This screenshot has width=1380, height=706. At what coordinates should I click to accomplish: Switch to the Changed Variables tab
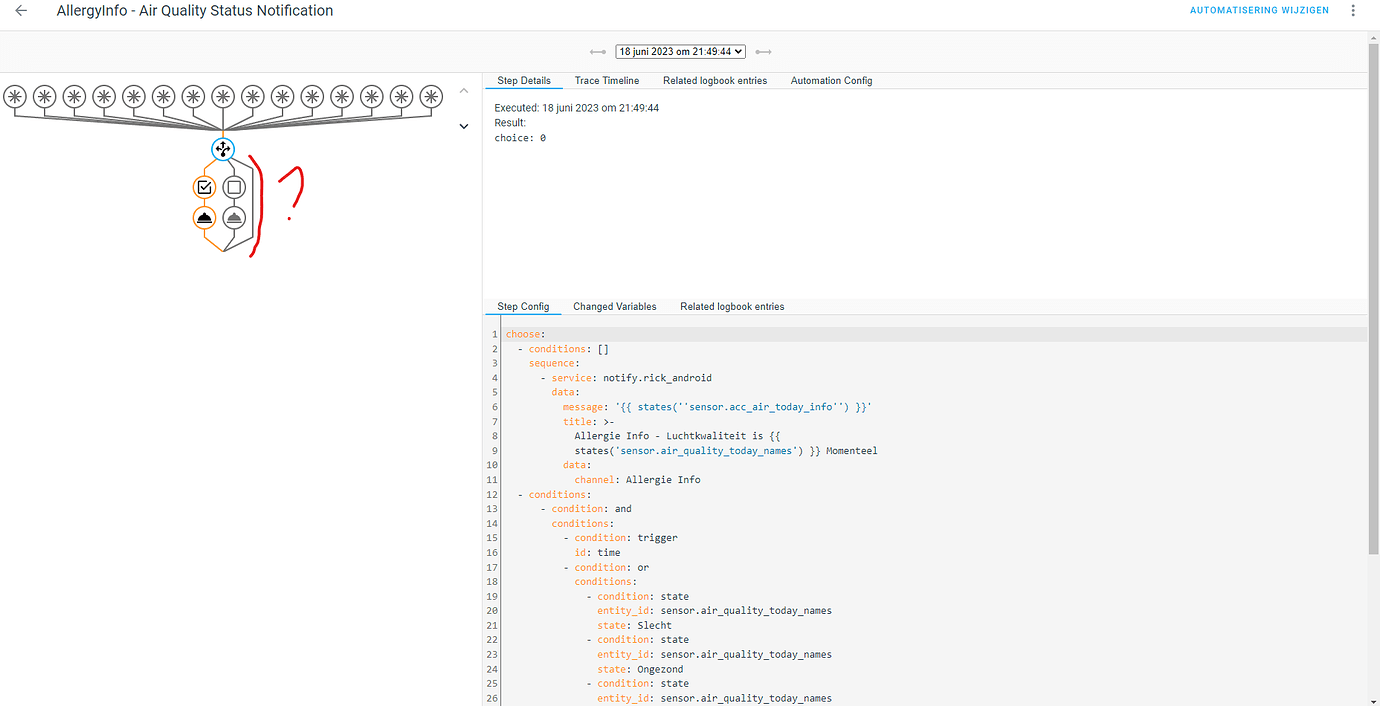614,306
